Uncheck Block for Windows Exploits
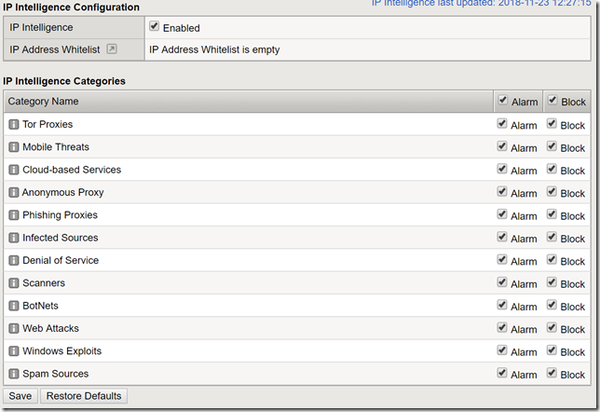The image size is (600, 412). pyautogui.click(x=552, y=351)
